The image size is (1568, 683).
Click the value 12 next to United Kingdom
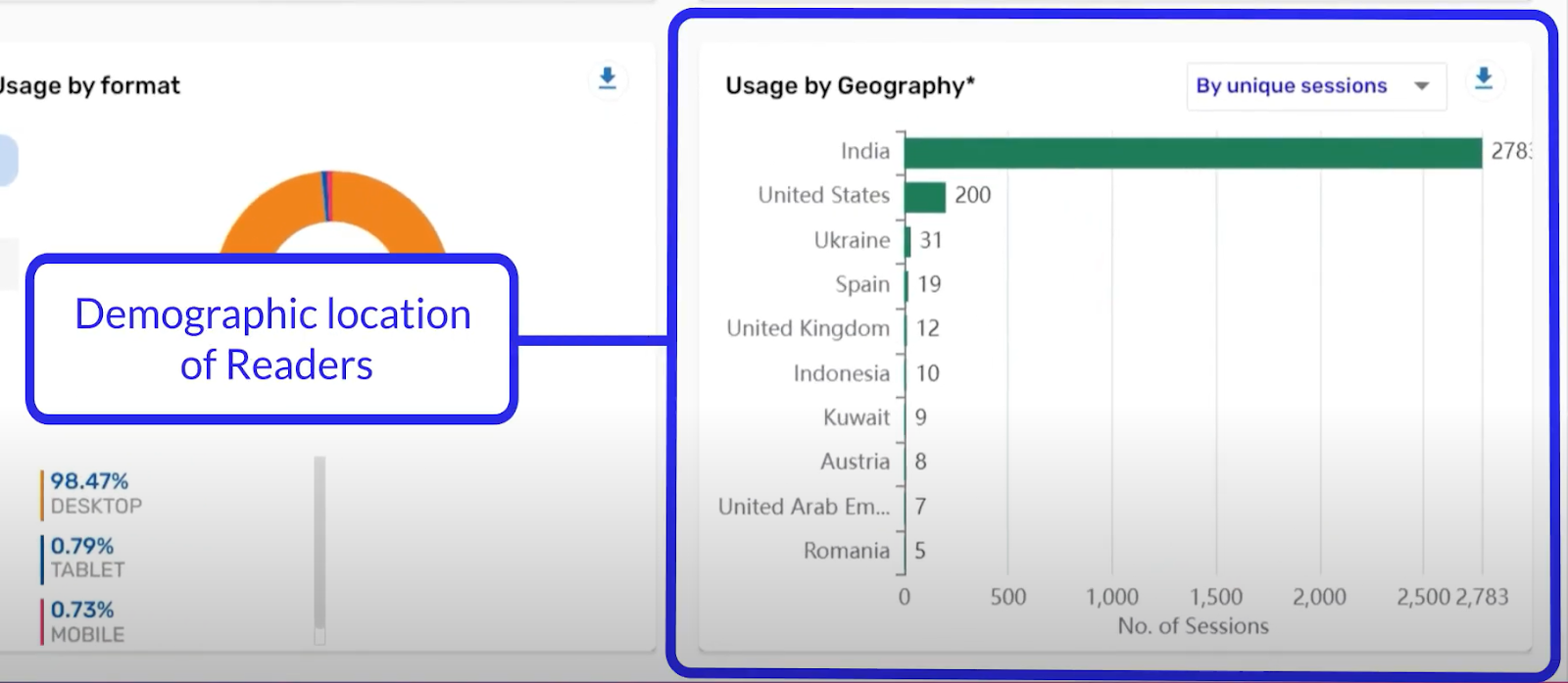[928, 328]
